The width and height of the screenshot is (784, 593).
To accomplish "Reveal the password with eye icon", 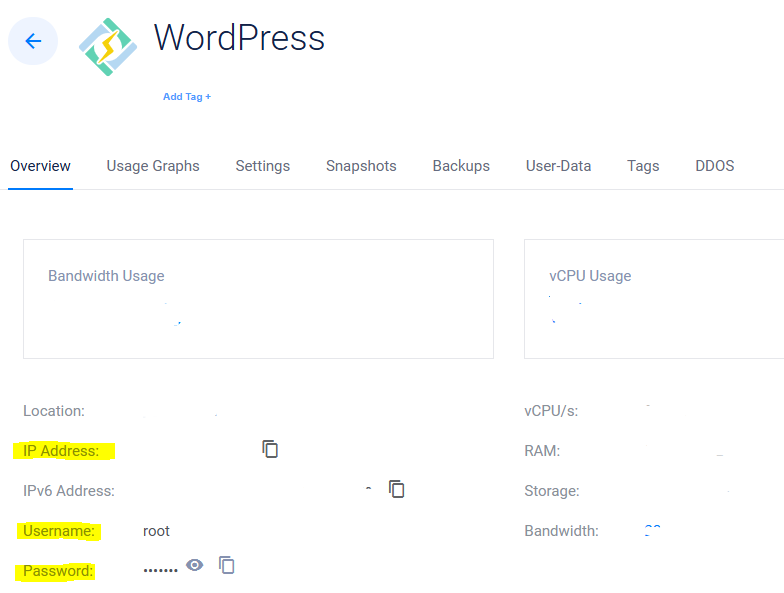I will click(x=194, y=565).
